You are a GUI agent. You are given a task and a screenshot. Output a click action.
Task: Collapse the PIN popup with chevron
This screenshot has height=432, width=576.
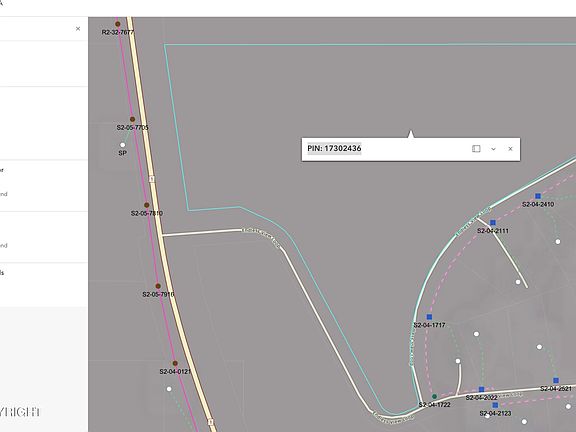point(493,149)
